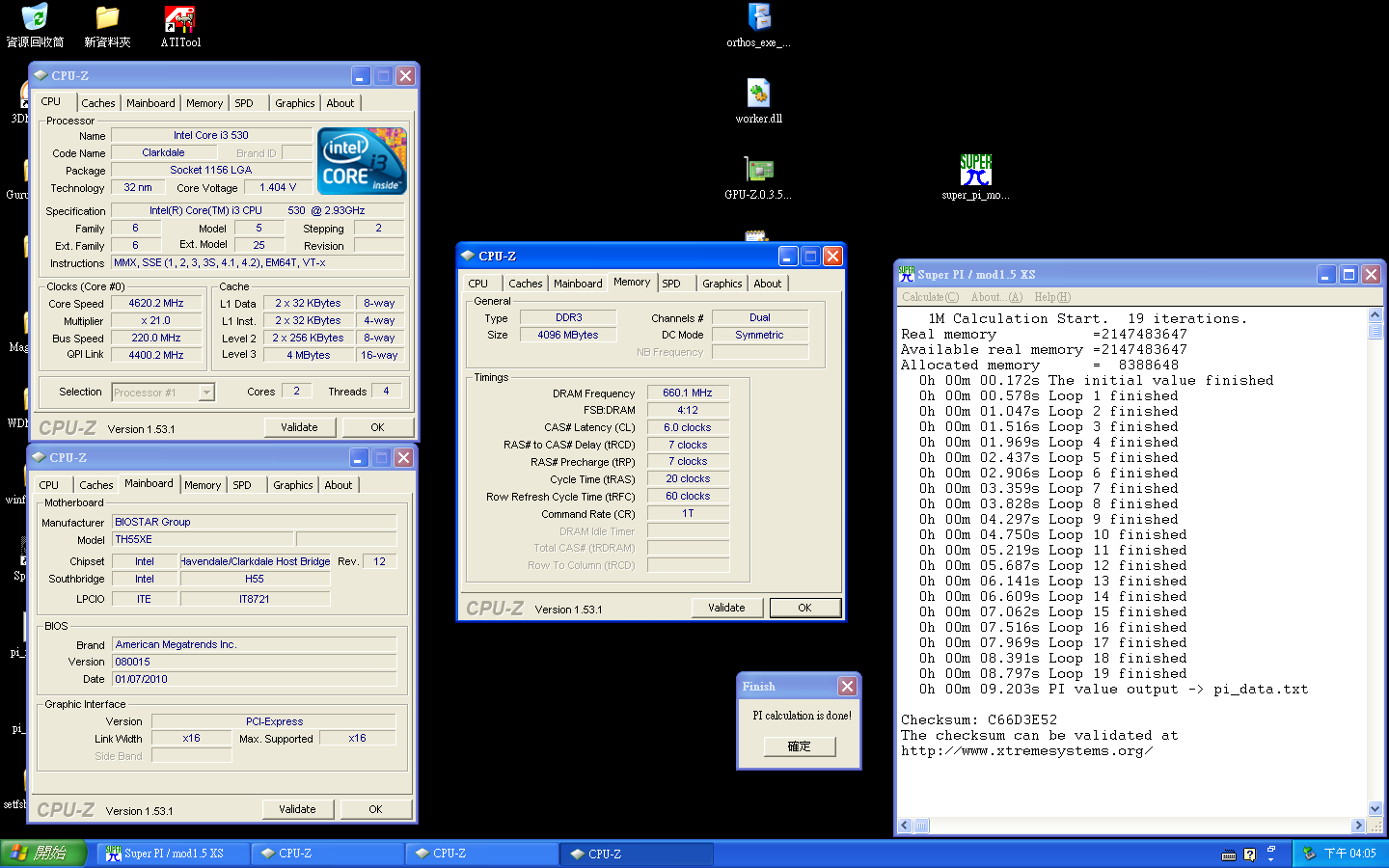Open the GPU-Z.0.3.5 desktop icon
The image size is (1389, 868).
[x=758, y=177]
